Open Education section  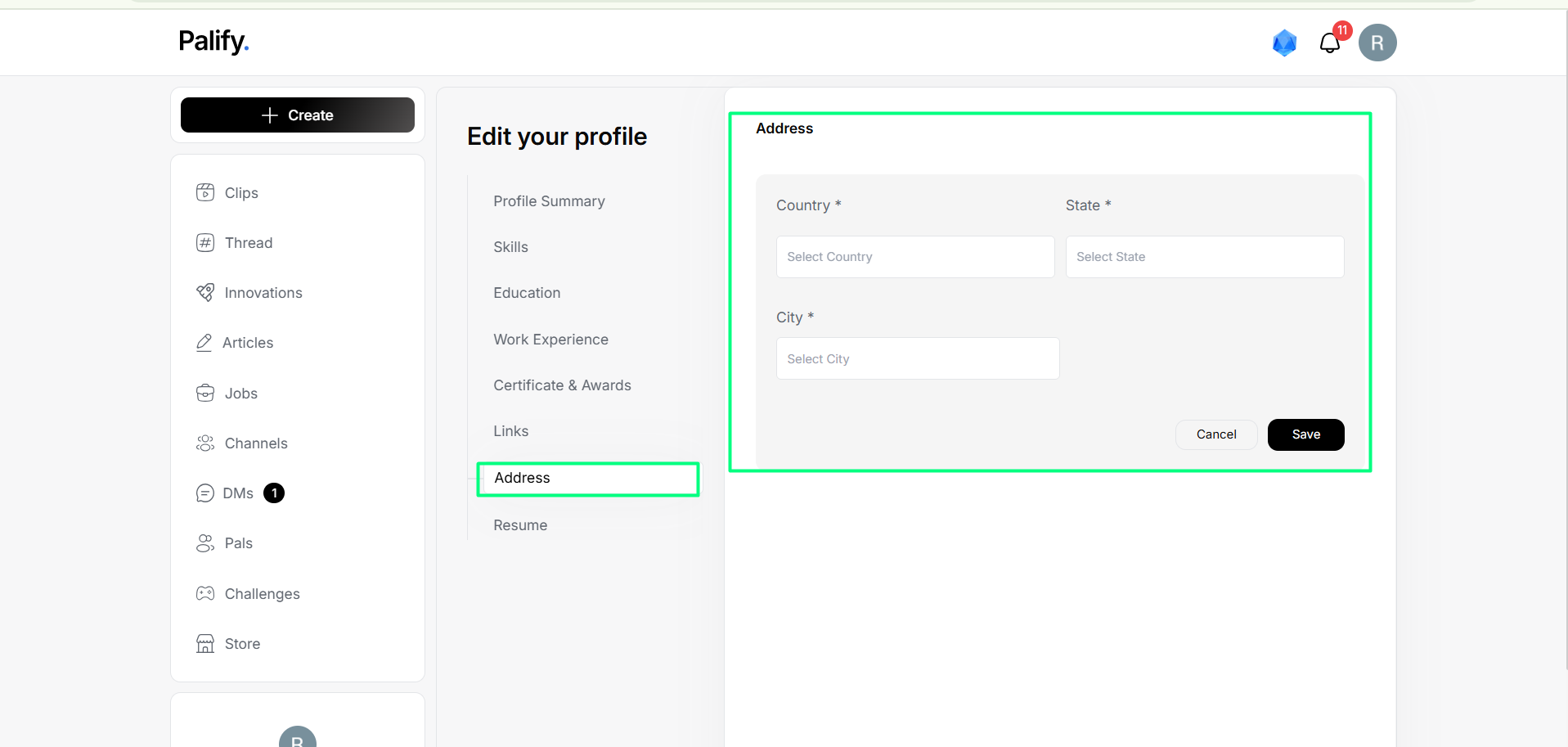(x=527, y=293)
